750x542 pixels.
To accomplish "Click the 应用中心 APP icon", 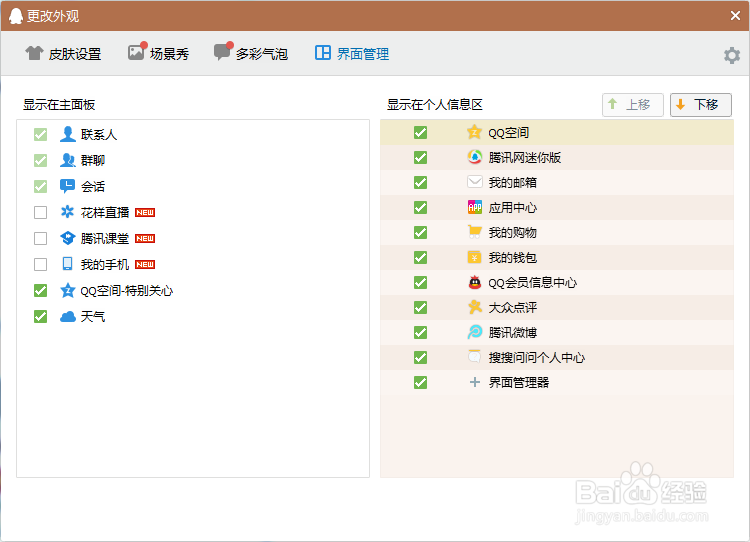I will pos(474,207).
